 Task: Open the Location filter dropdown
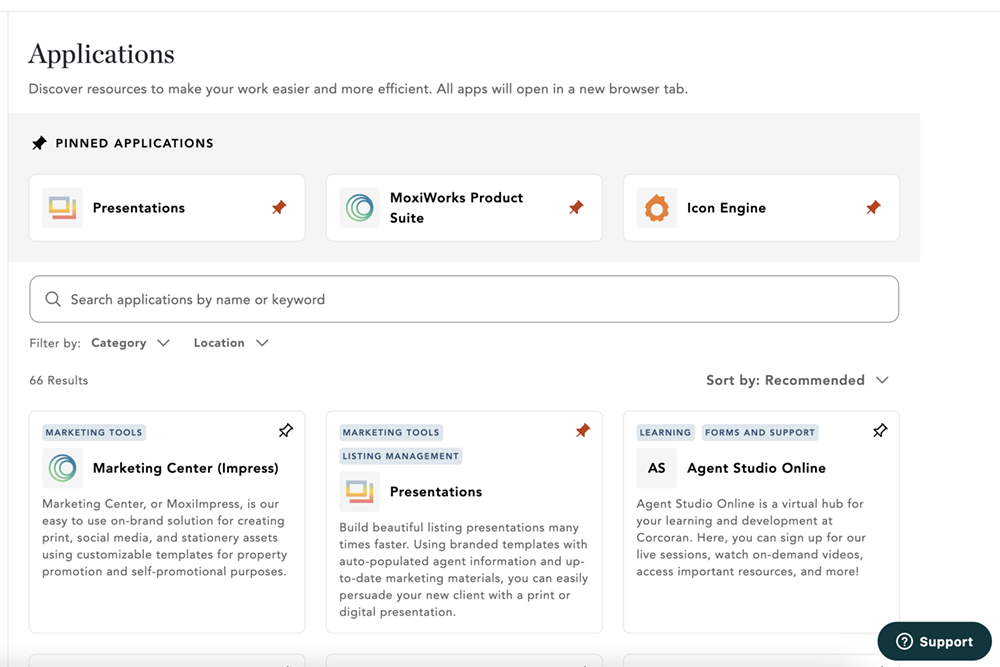coord(231,343)
